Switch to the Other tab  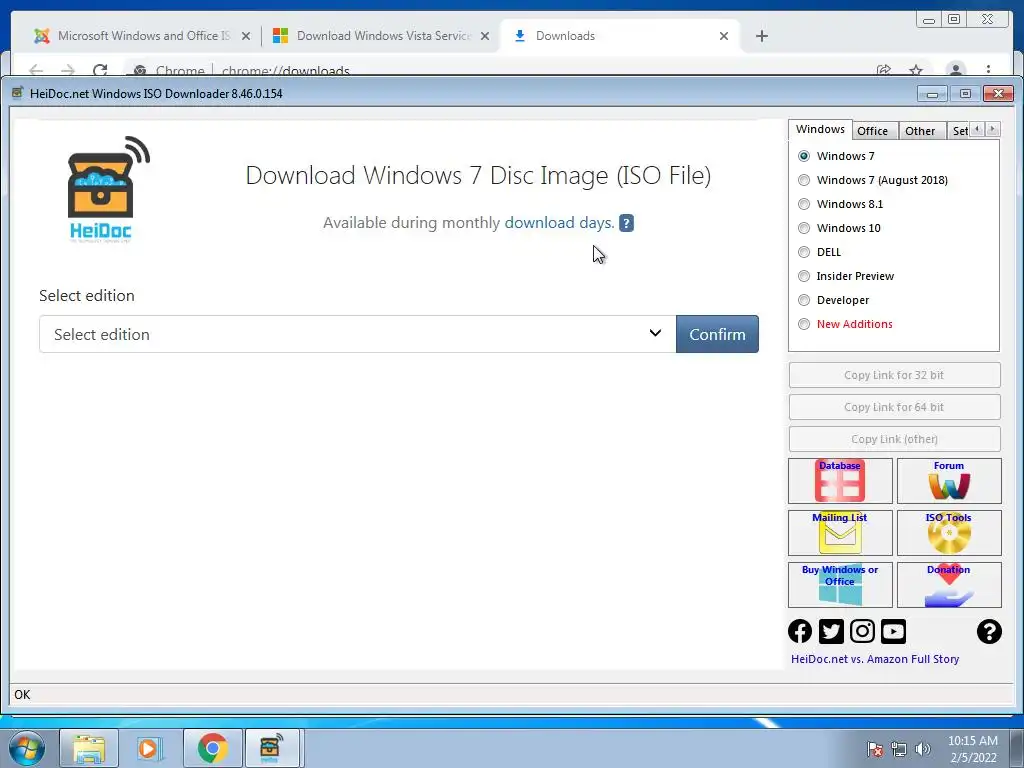[x=920, y=131]
